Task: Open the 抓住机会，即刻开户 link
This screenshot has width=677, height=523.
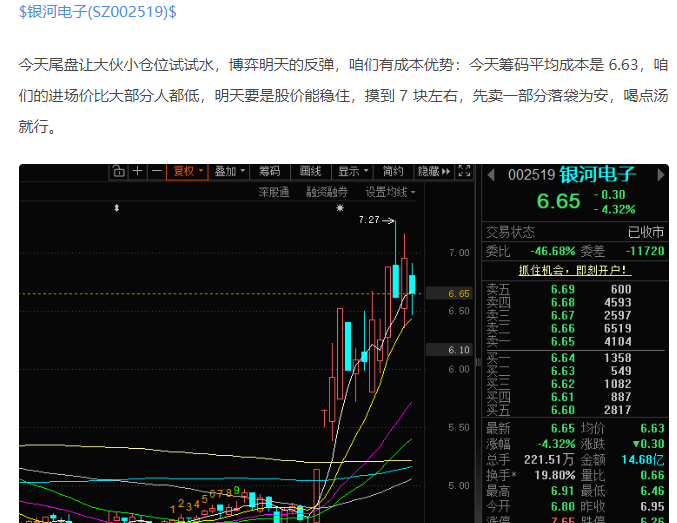Action: click(575, 270)
